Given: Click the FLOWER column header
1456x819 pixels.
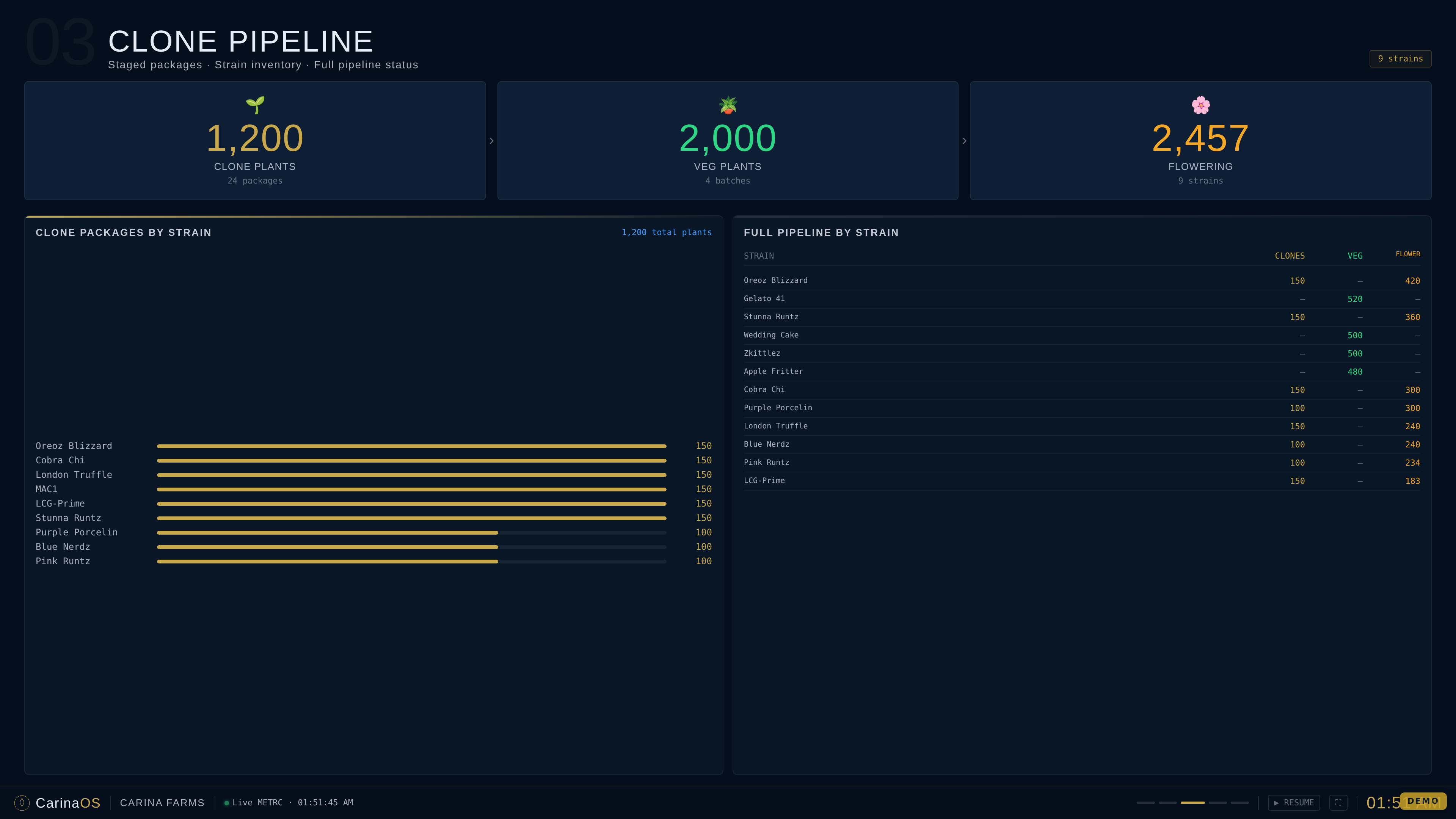Looking at the screenshot, I should [1407, 254].
